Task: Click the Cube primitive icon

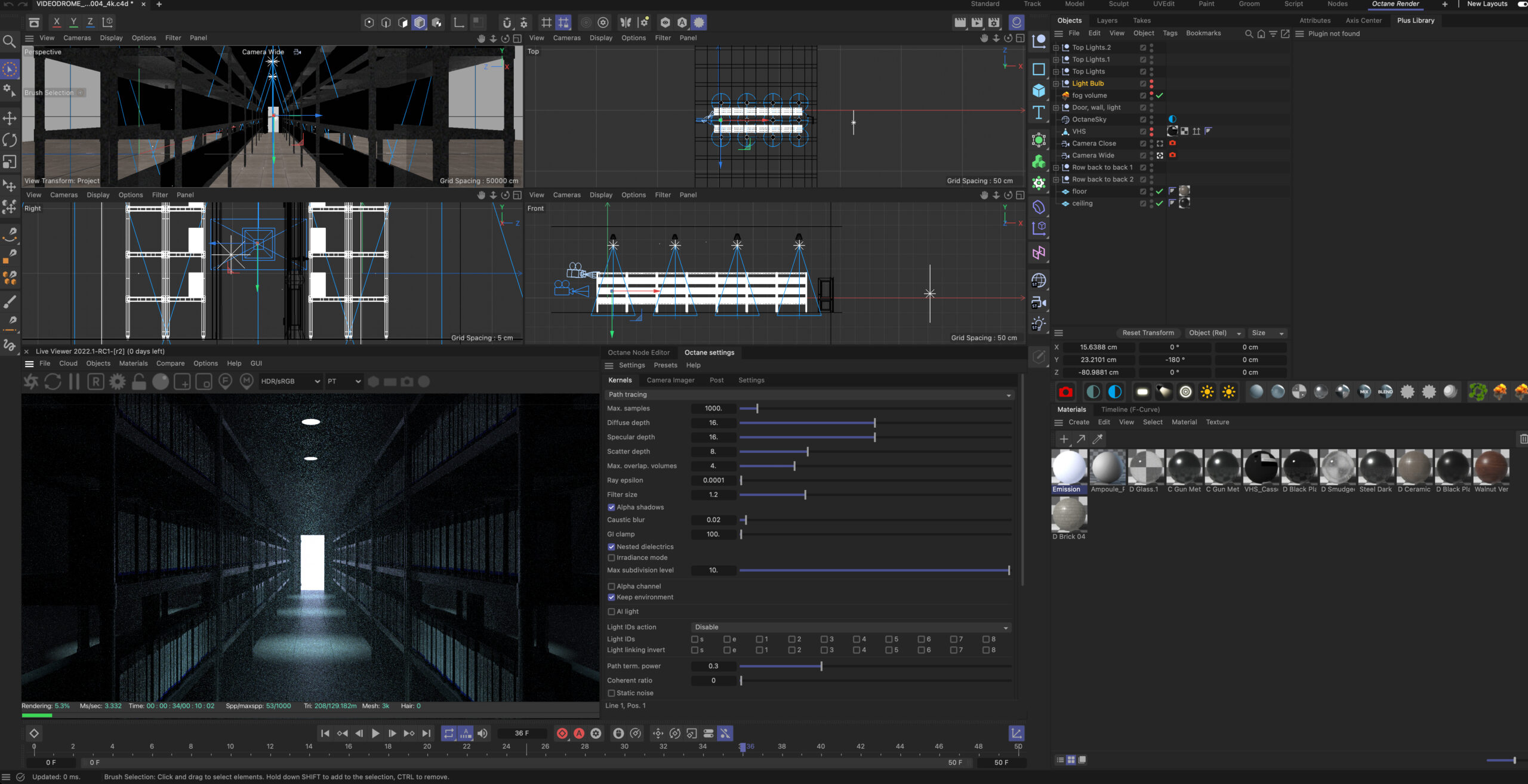Action: click(x=1039, y=91)
